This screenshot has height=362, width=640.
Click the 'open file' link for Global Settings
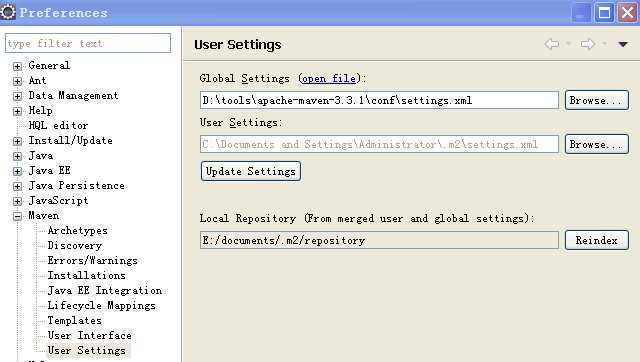pos(329,78)
